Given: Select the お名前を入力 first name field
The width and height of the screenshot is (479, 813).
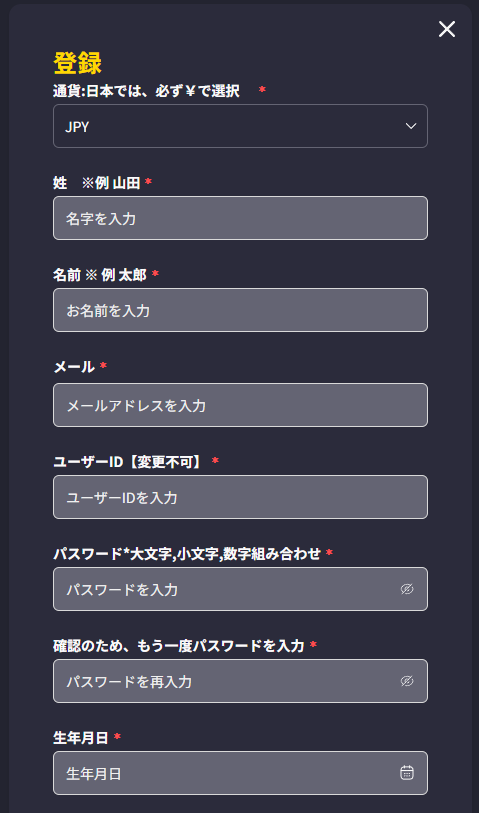Looking at the screenshot, I should tap(240, 310).
